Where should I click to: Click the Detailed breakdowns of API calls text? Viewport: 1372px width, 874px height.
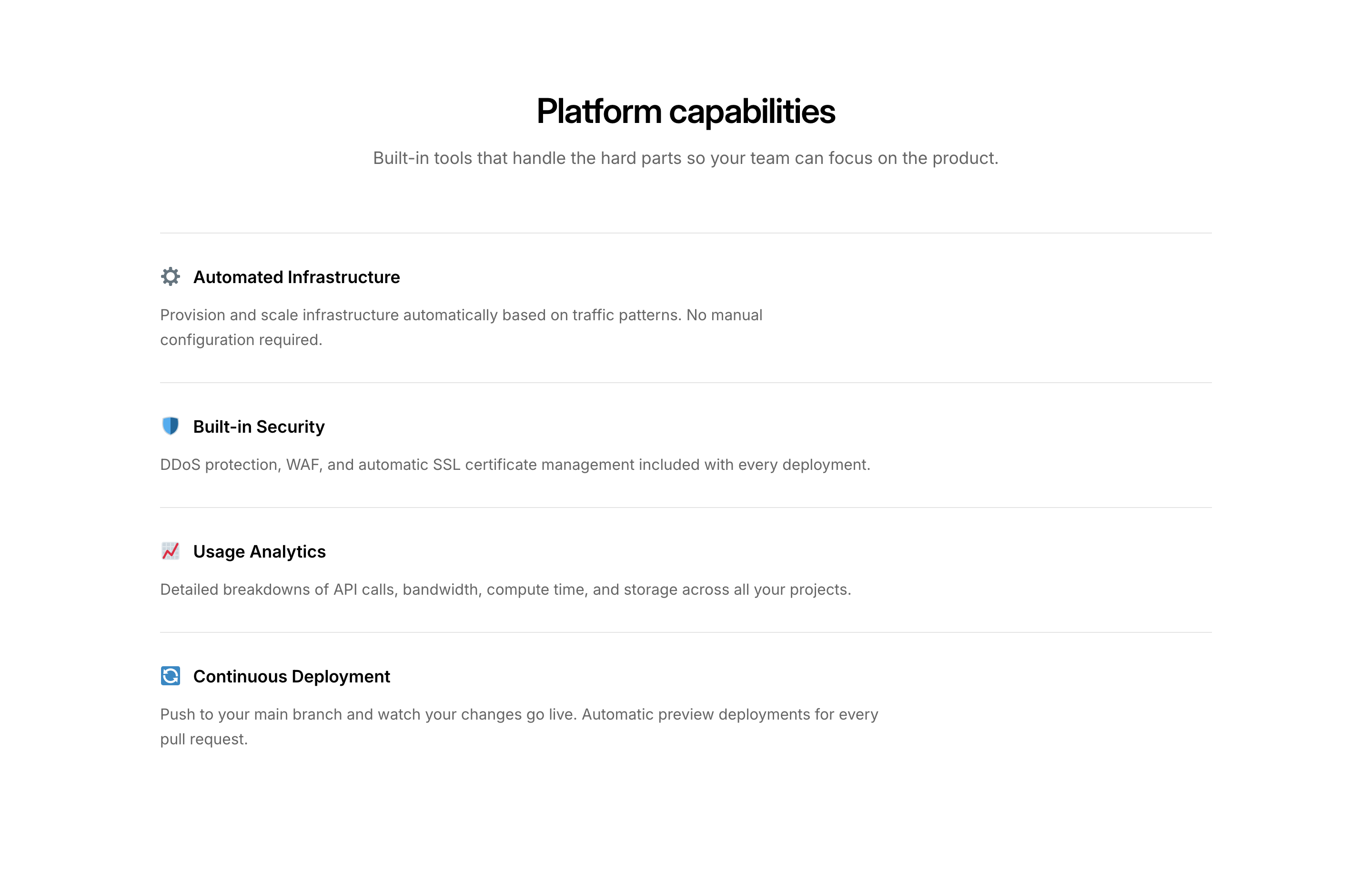click(505, 589)
